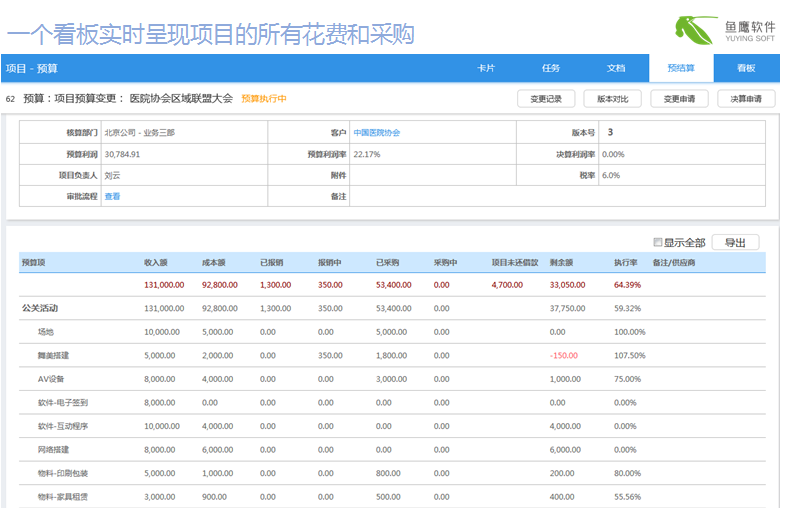Screen dimensions: 786x512
Task: Click the 鱼鹰软件 eagle logo icon
Action: pos(693,29)
